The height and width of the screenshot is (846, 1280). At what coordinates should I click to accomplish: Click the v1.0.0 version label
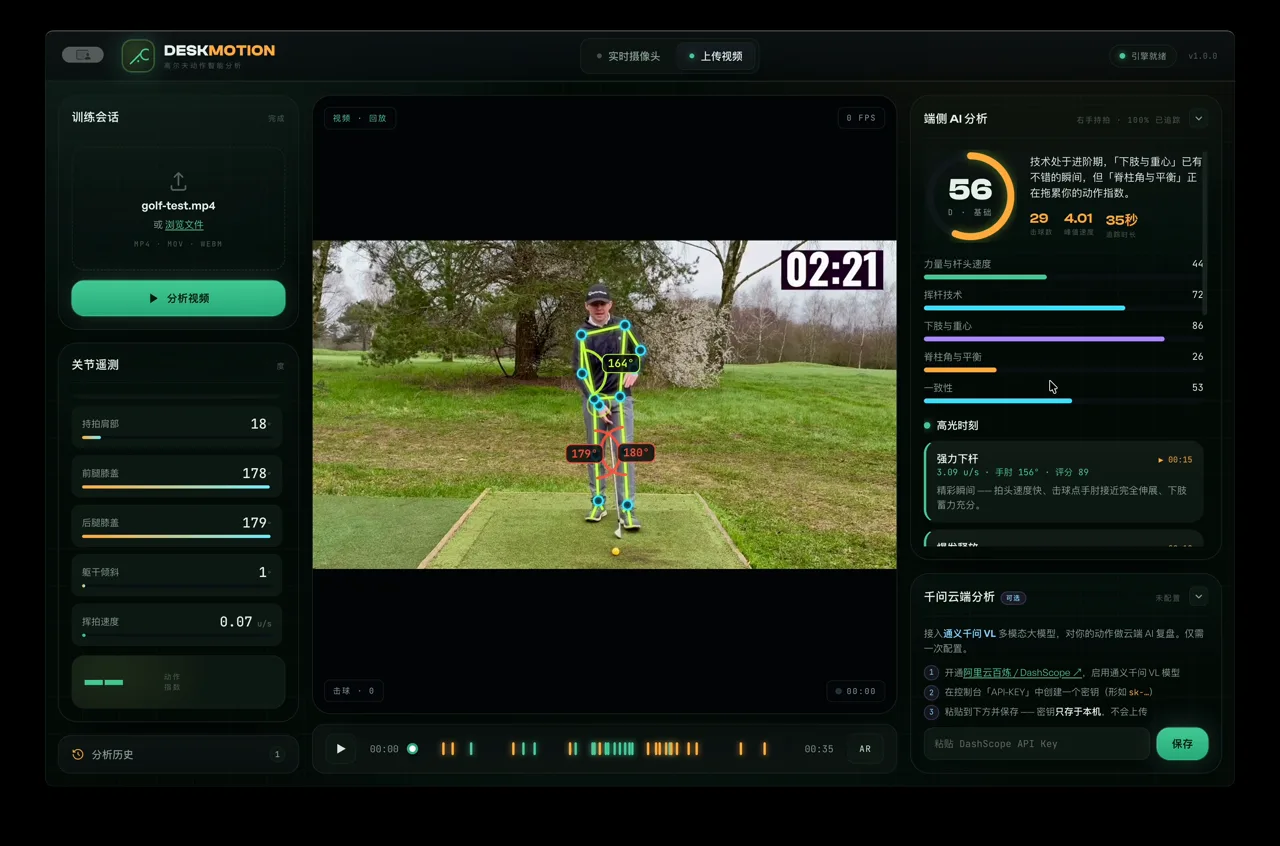coord(1203,56)
